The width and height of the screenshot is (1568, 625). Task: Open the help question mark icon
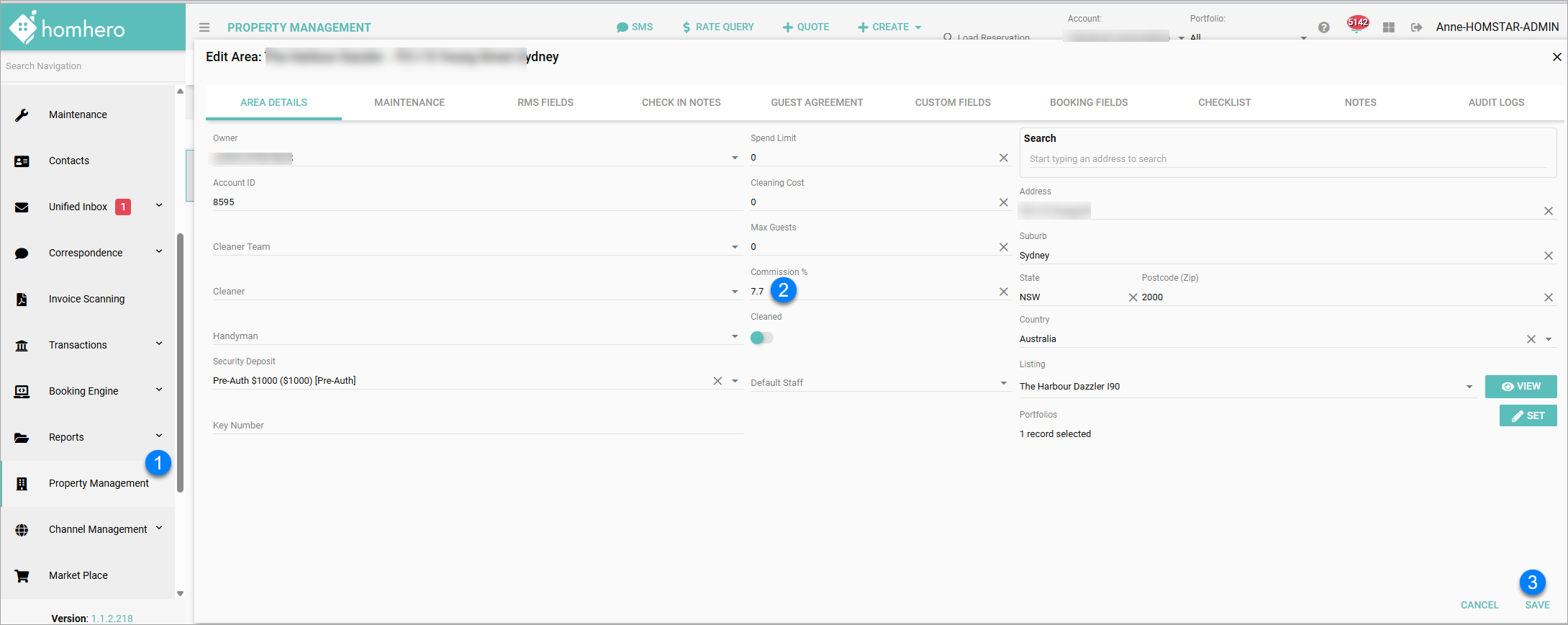(1323, 27)
